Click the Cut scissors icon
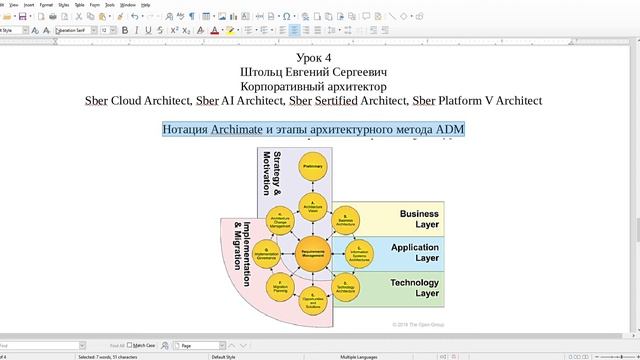This screenshot has width=640, height=360. tap(78, 16)
